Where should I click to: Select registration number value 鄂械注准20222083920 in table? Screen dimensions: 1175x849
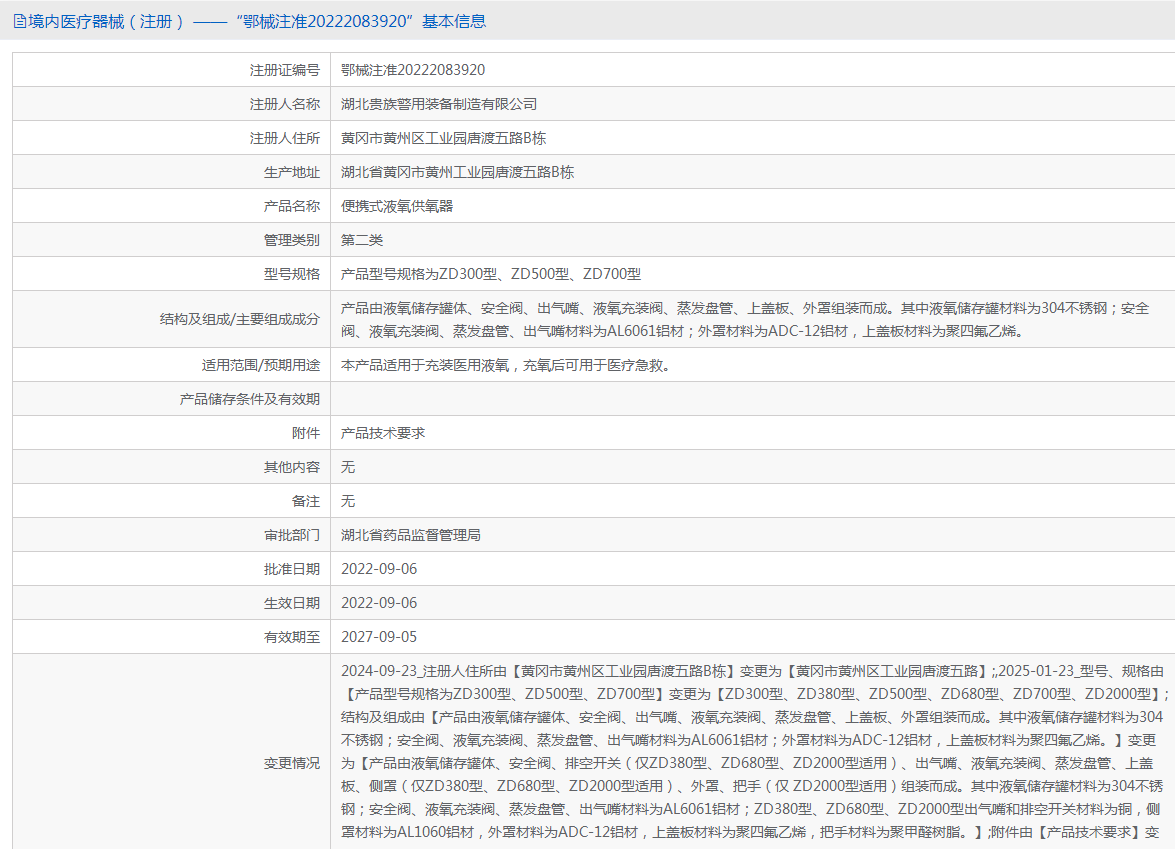(x=413, y=70)
